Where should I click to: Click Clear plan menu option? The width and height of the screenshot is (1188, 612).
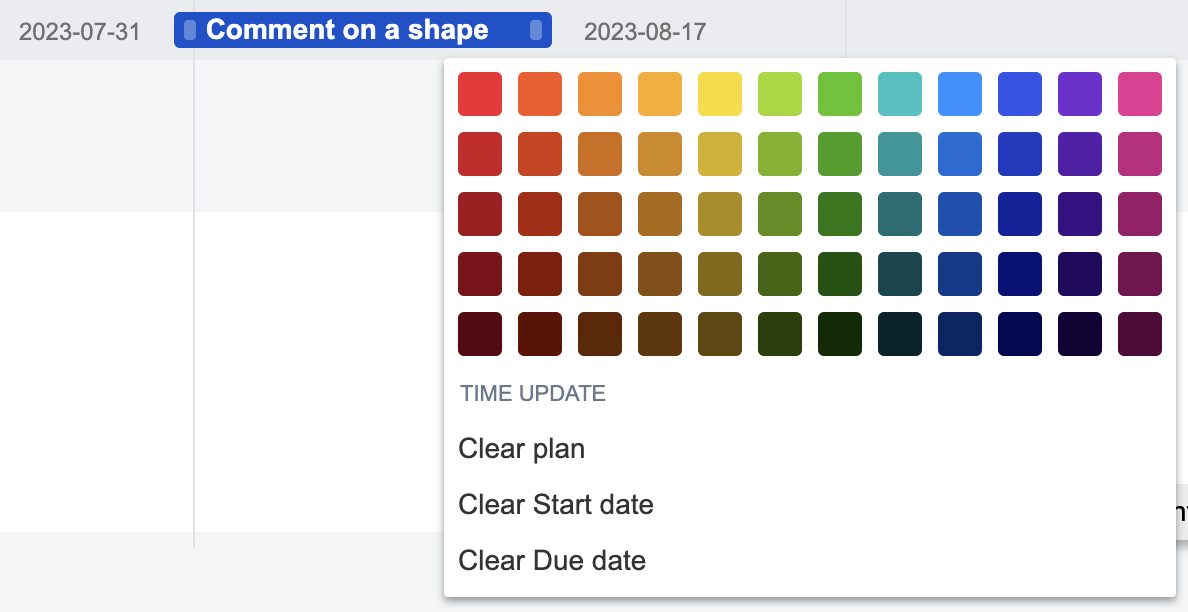(522, 449)
